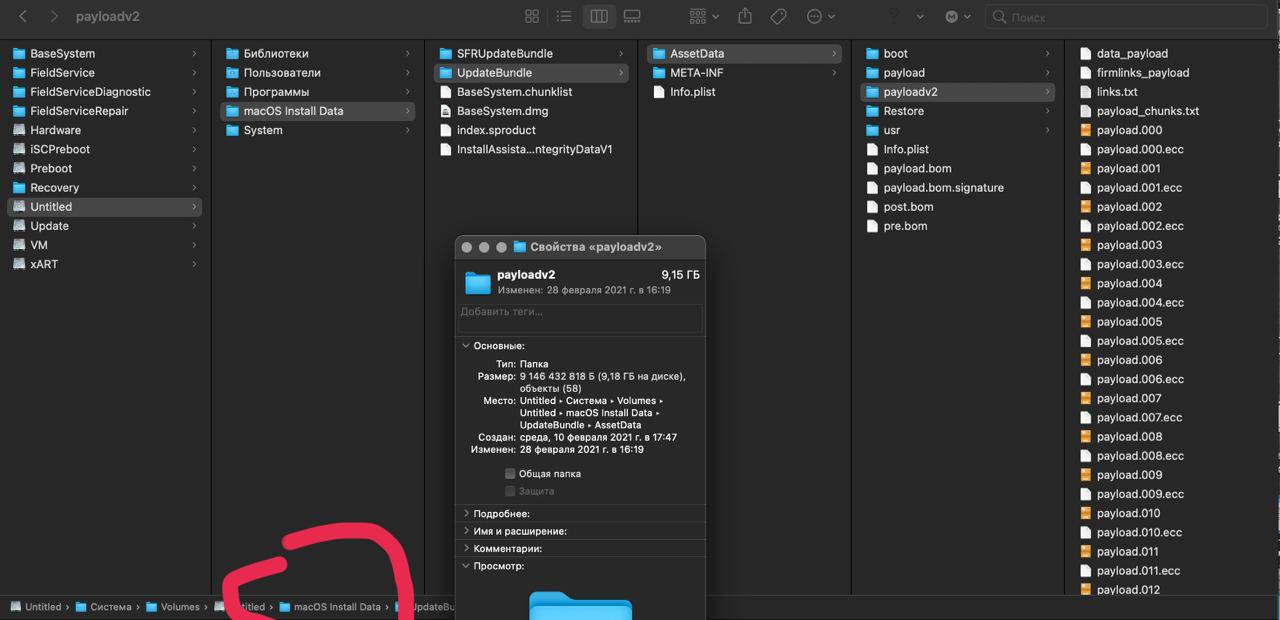The image size is (1280, 620).
Task: Click the SFRUpdateBundle folder icon
Action: point(446,54)
